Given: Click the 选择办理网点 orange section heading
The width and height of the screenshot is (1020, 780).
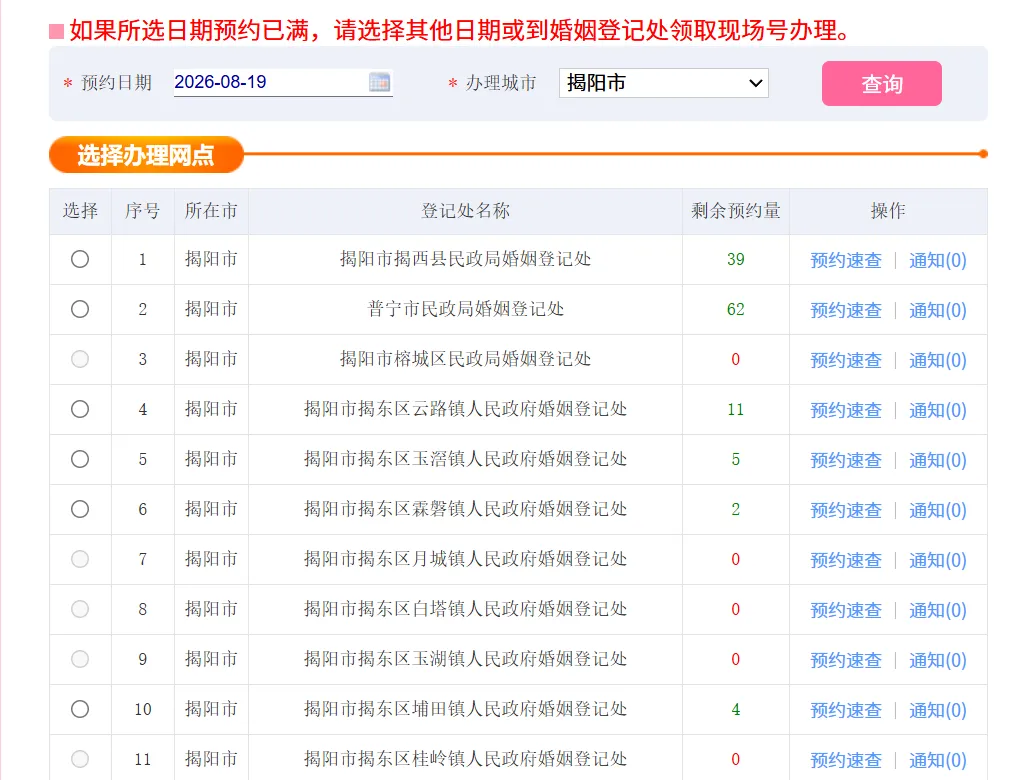Looking at the screenshot, I should coord(146,155).
